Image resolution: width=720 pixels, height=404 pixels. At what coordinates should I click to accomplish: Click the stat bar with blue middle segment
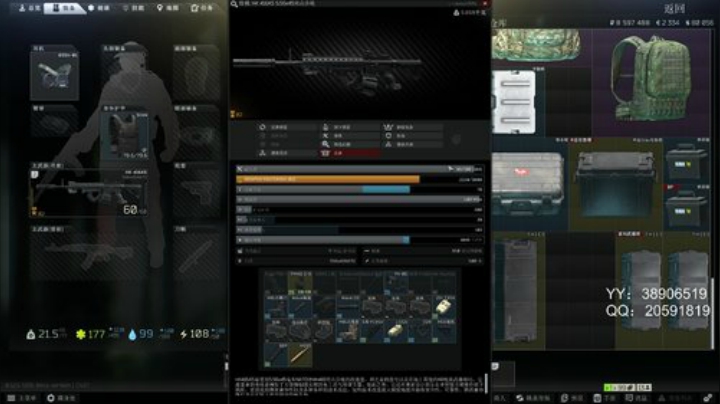coord(359,189)
